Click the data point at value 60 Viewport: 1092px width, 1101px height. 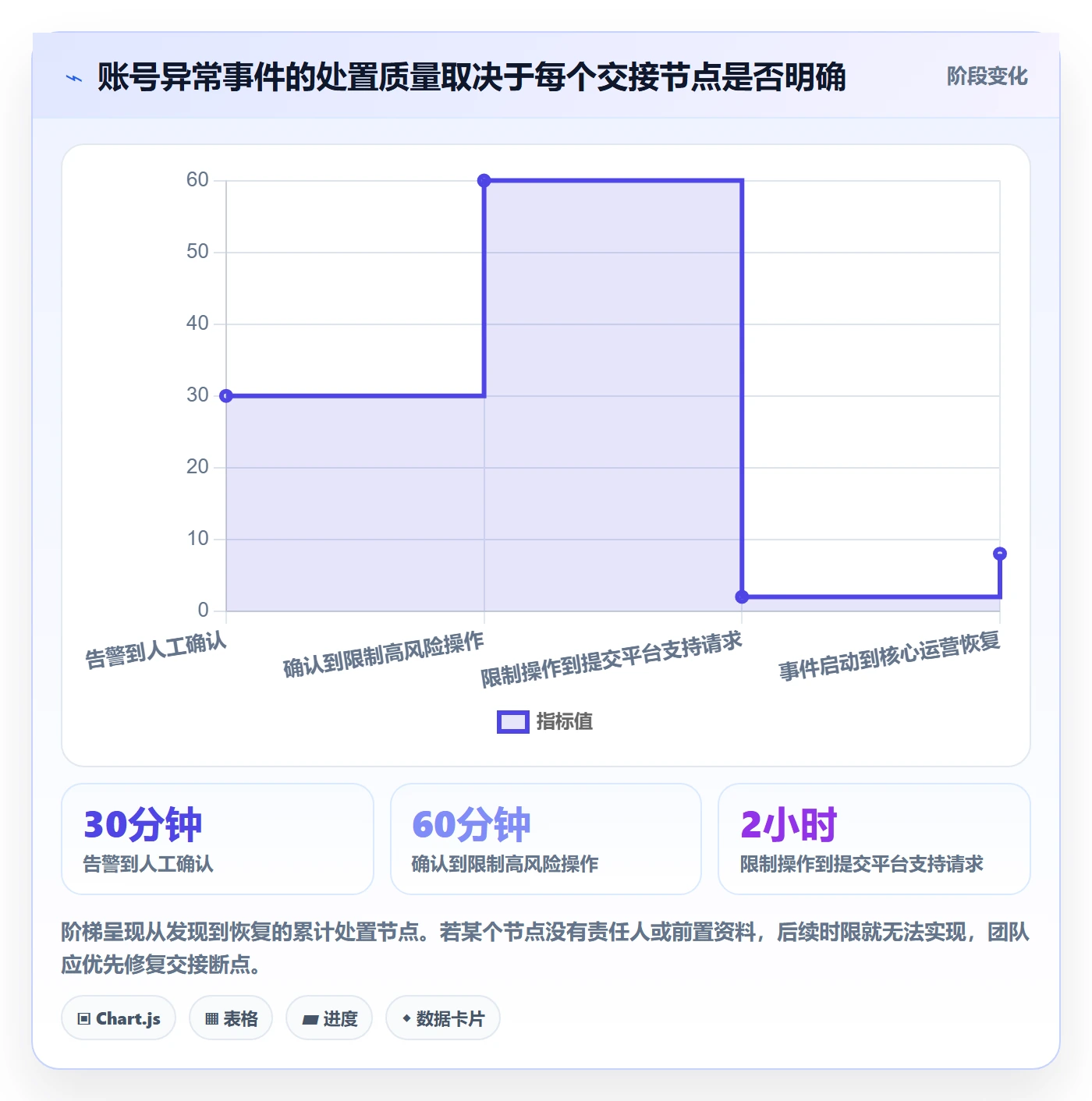coord(484,181)
